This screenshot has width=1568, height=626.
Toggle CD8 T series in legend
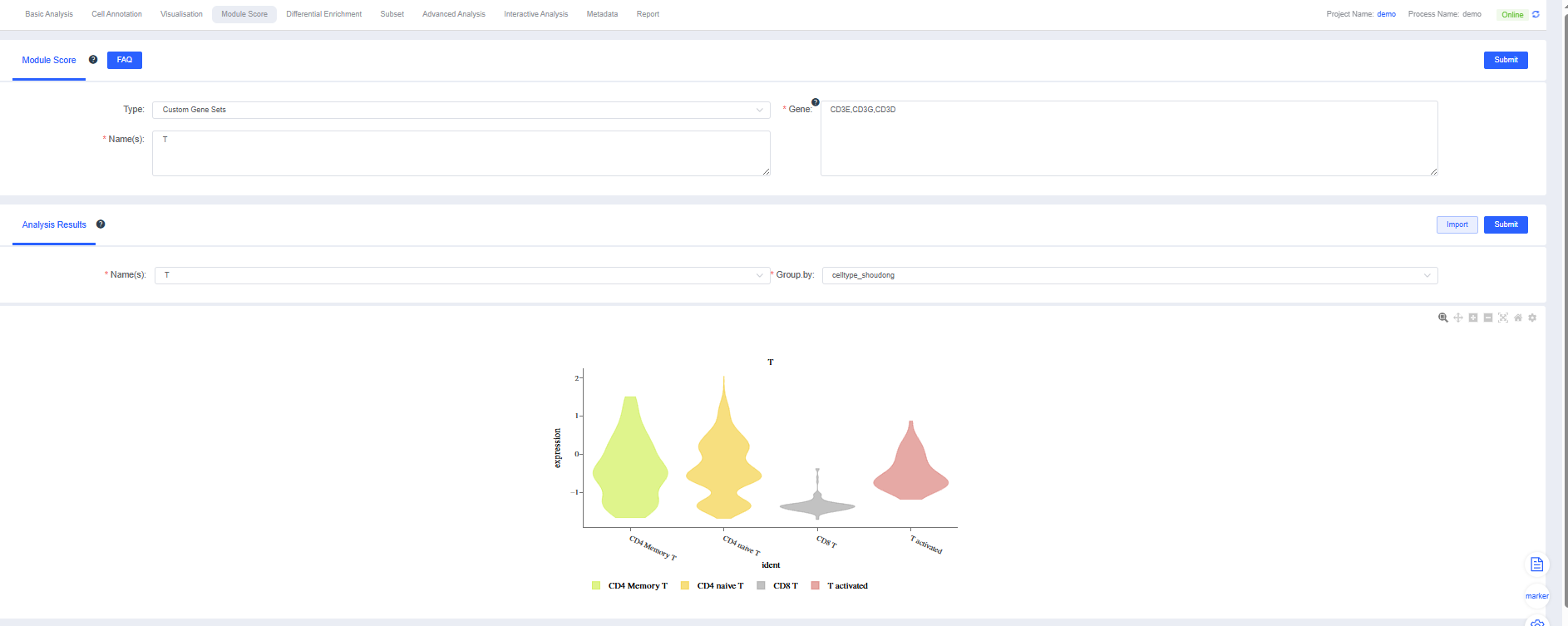(x=777, y=586)
